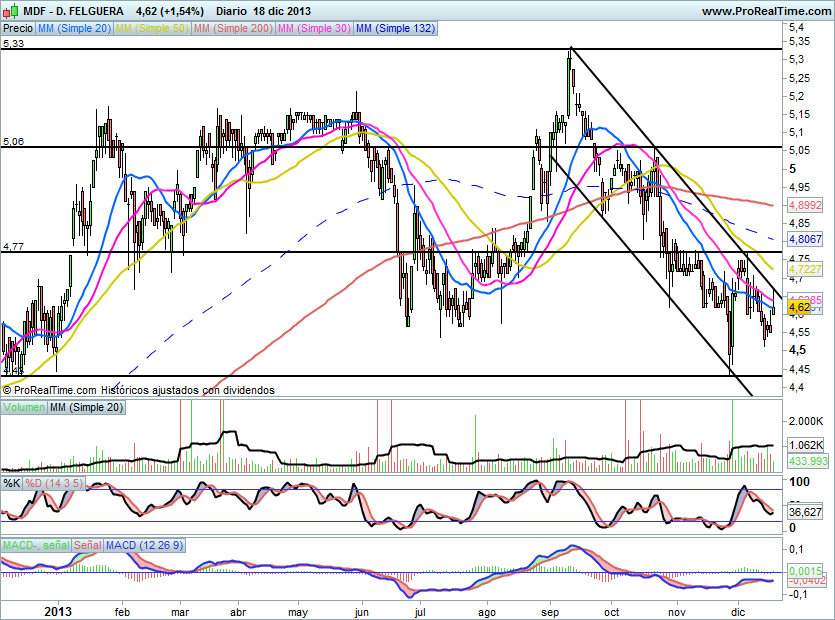Screen dimensions: 835x620
Task: Click the 5,4 price axis label
Action: click(797, 28)
